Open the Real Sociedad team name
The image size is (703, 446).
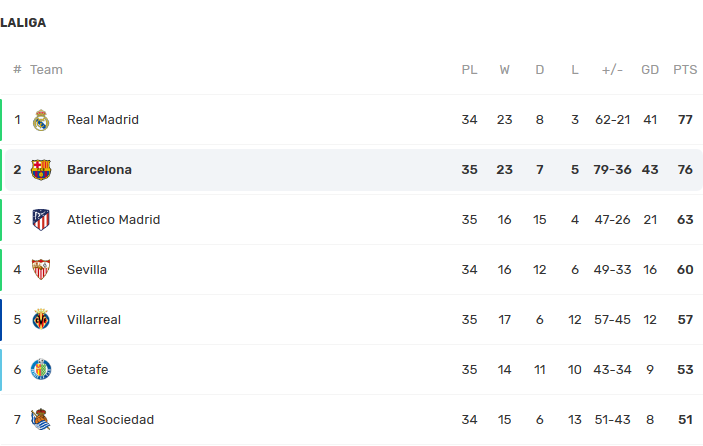click(110, 420)
